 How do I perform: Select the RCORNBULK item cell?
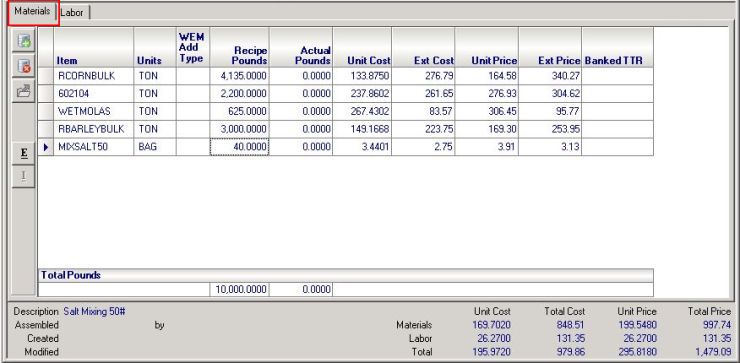point(94,76)
